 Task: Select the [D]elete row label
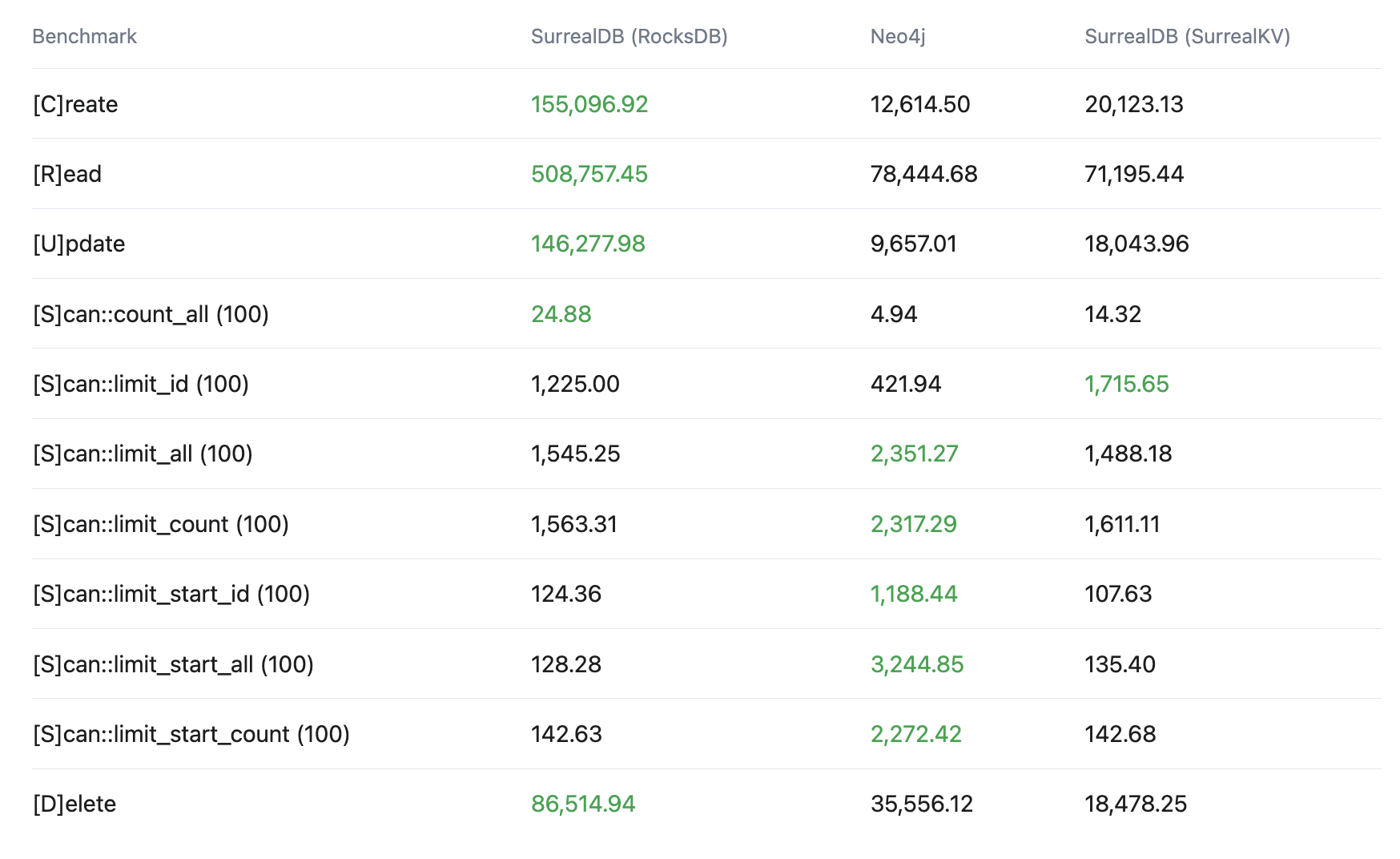pos(74,804)
